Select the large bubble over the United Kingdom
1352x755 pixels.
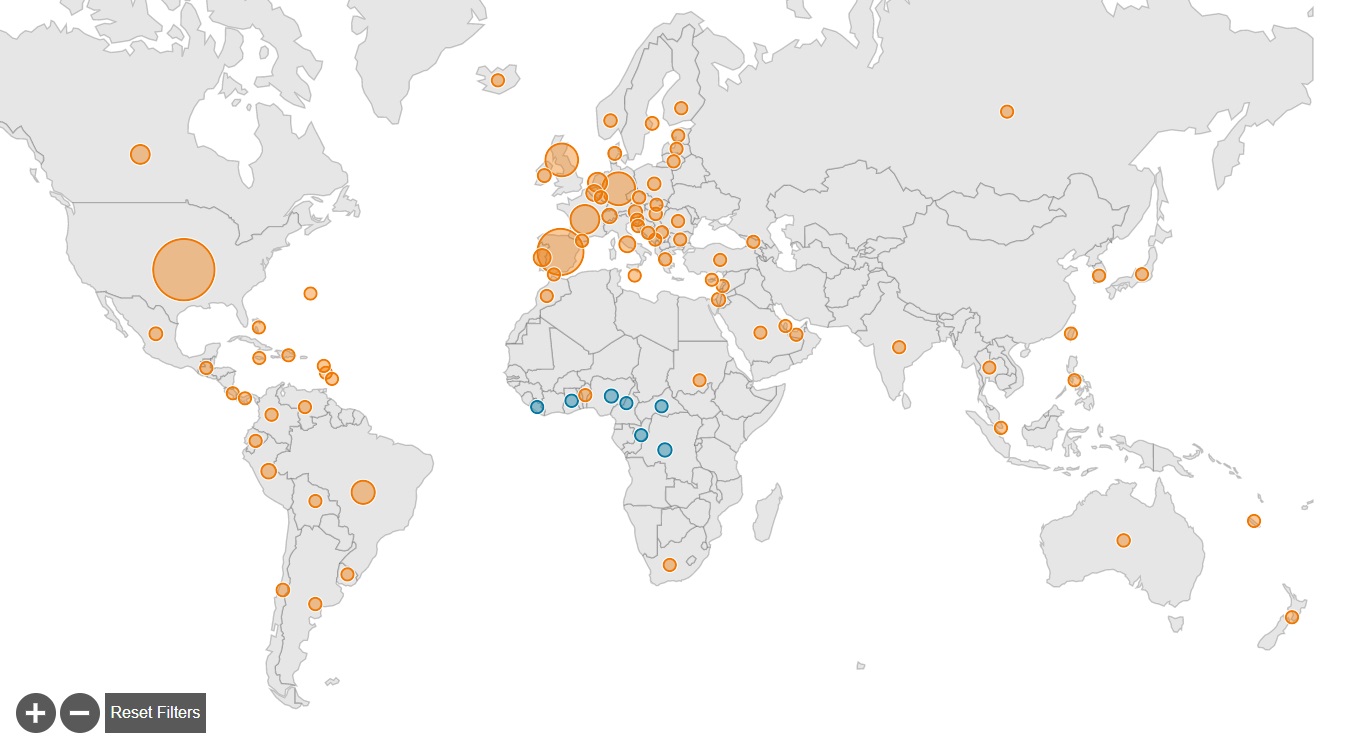point(562,160)
